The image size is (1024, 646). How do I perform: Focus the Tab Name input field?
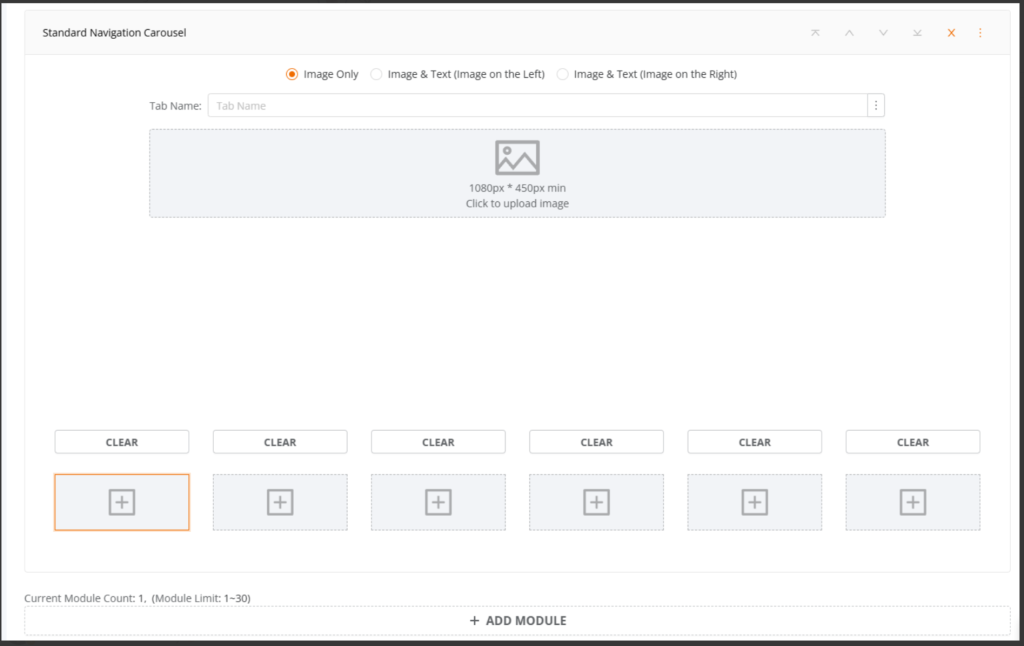click(537, 106)
